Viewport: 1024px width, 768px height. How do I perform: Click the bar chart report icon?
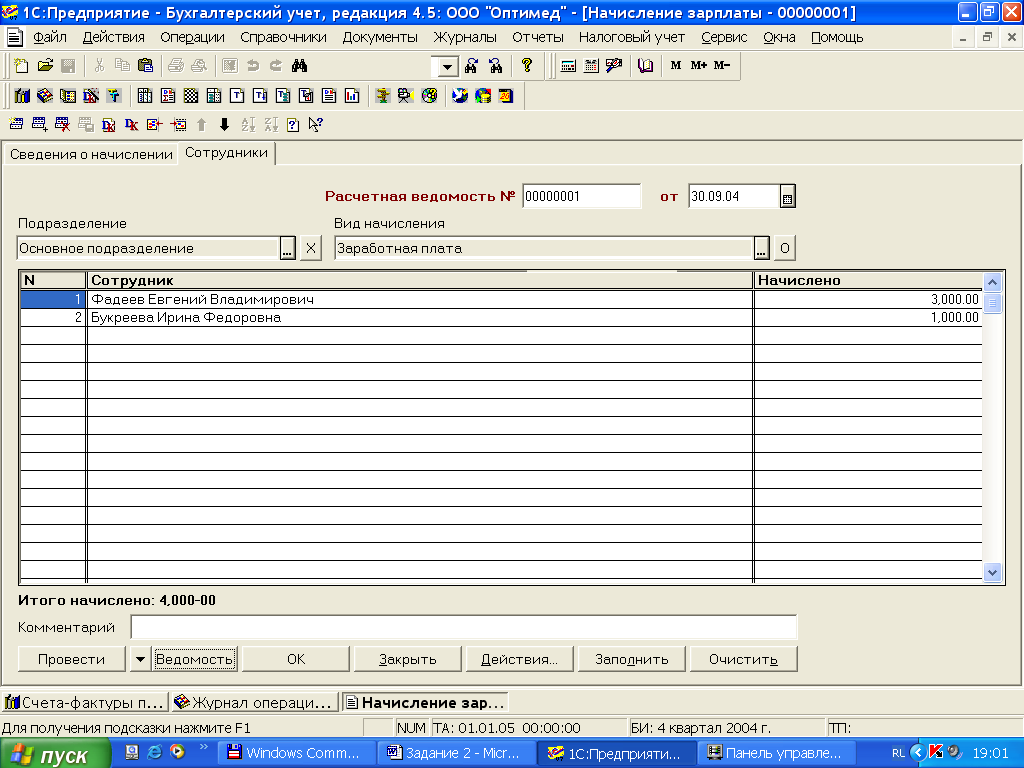click(352, 96)
